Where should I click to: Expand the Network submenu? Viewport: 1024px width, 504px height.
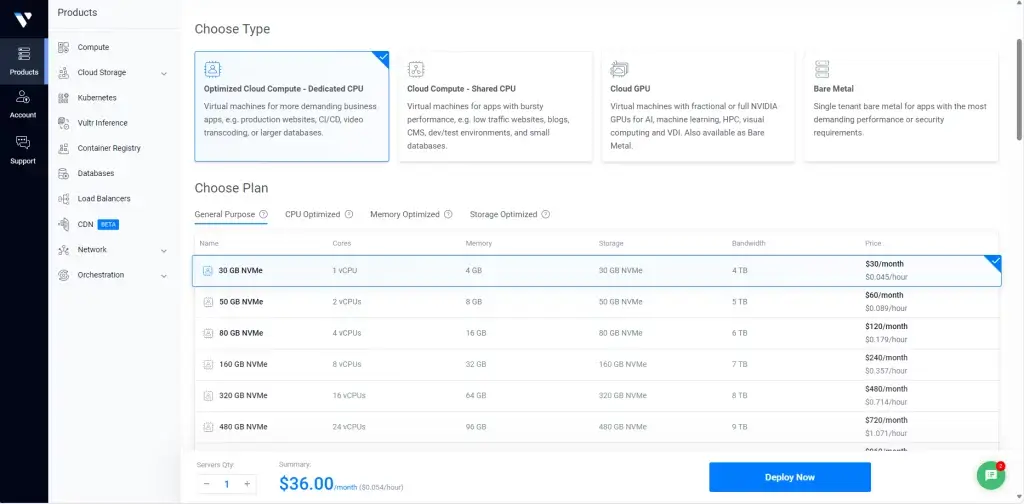click(164, 250)
